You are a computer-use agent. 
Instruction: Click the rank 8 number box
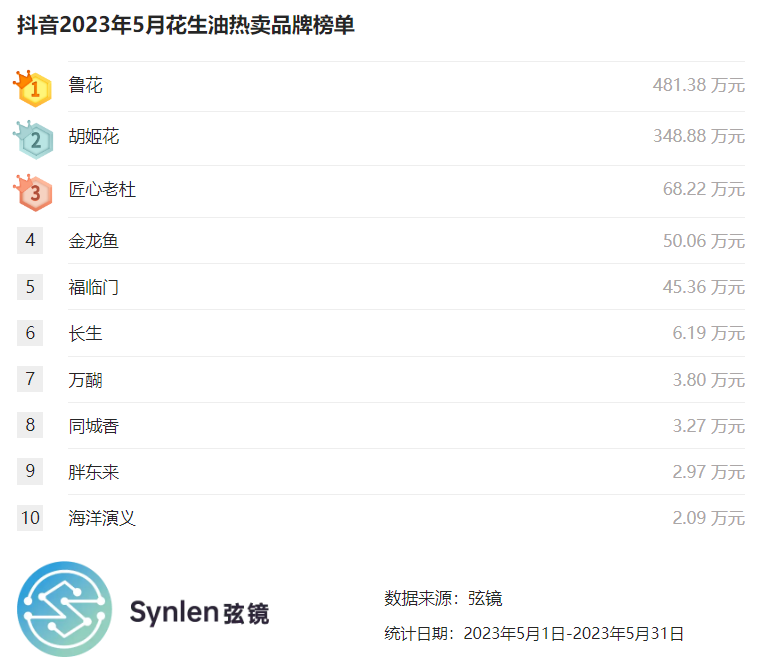point(30,425)
